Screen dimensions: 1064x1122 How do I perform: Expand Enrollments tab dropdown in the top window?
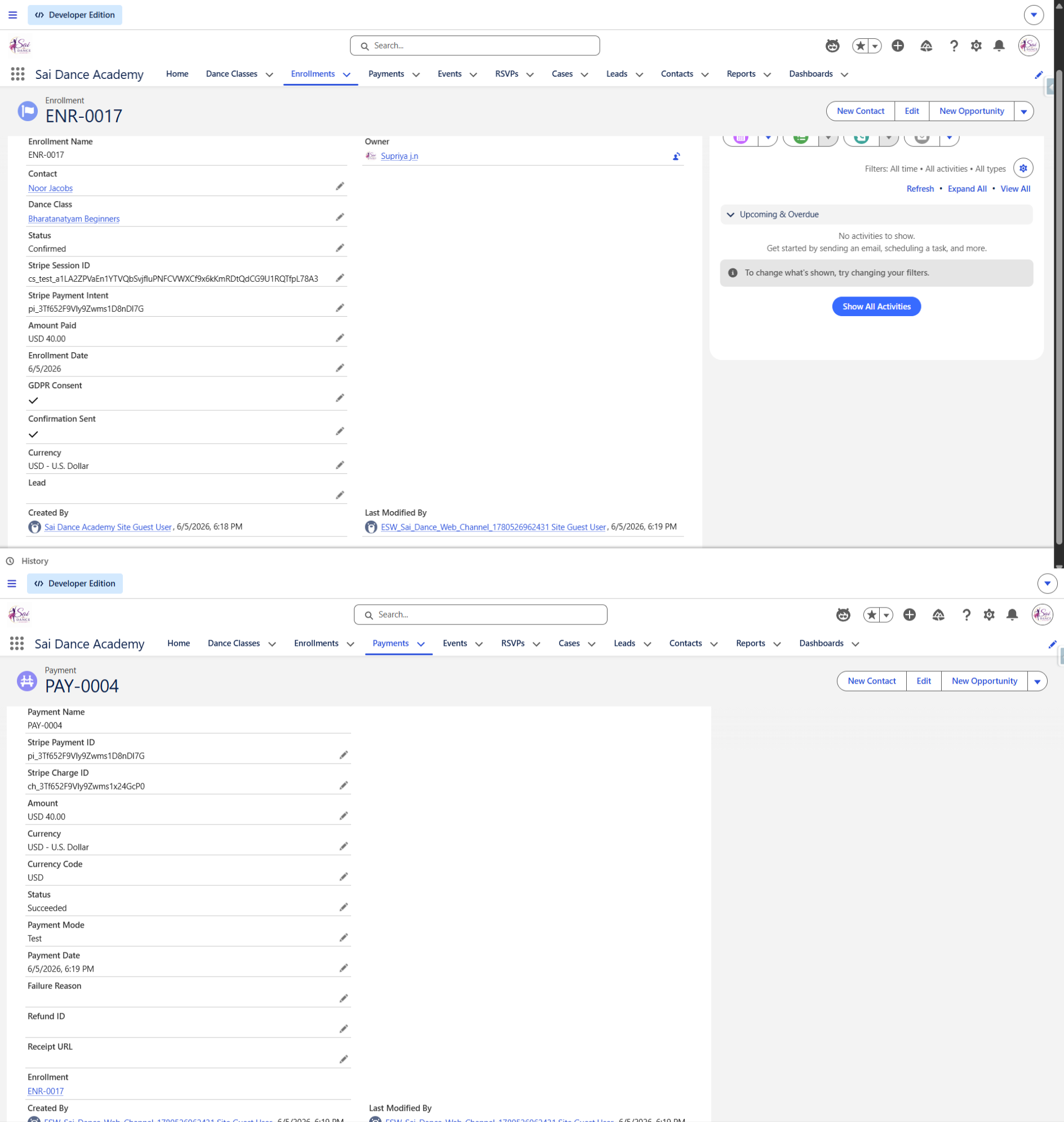coord(347,74)
